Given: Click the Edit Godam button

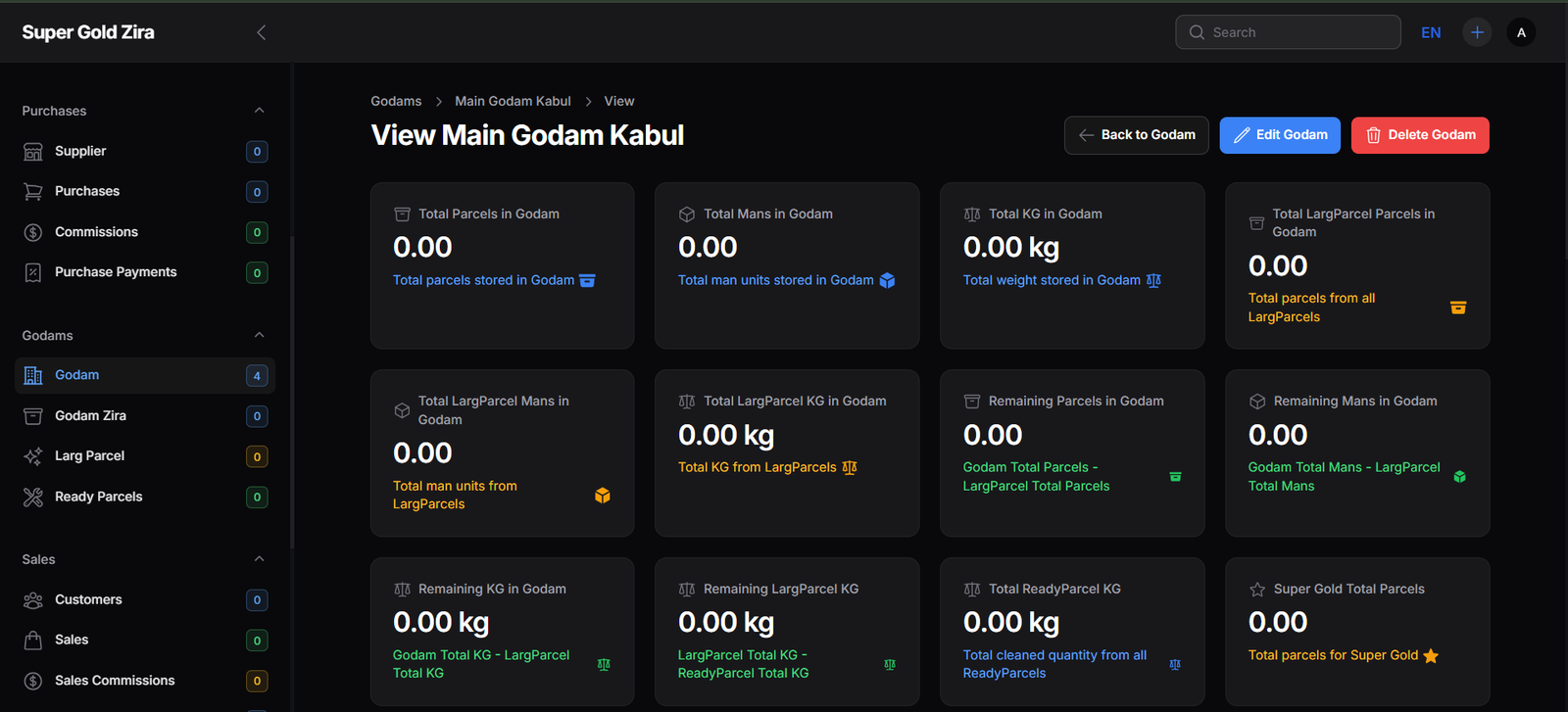Looking at the screenshot, I should coord(1280,135).
